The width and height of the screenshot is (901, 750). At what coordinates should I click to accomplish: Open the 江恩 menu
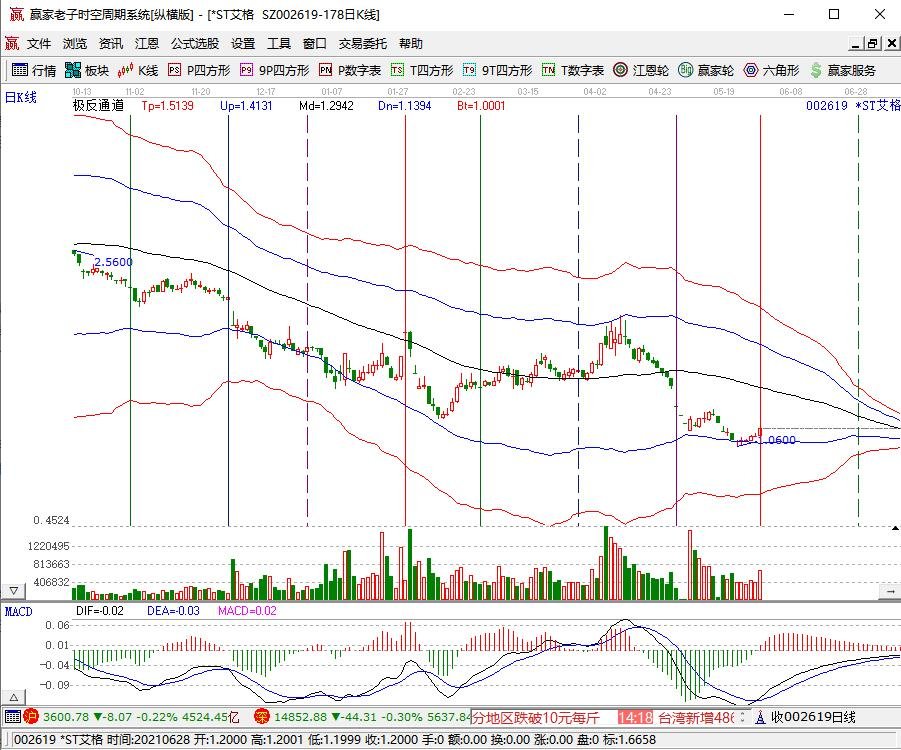tap(147, 44)
